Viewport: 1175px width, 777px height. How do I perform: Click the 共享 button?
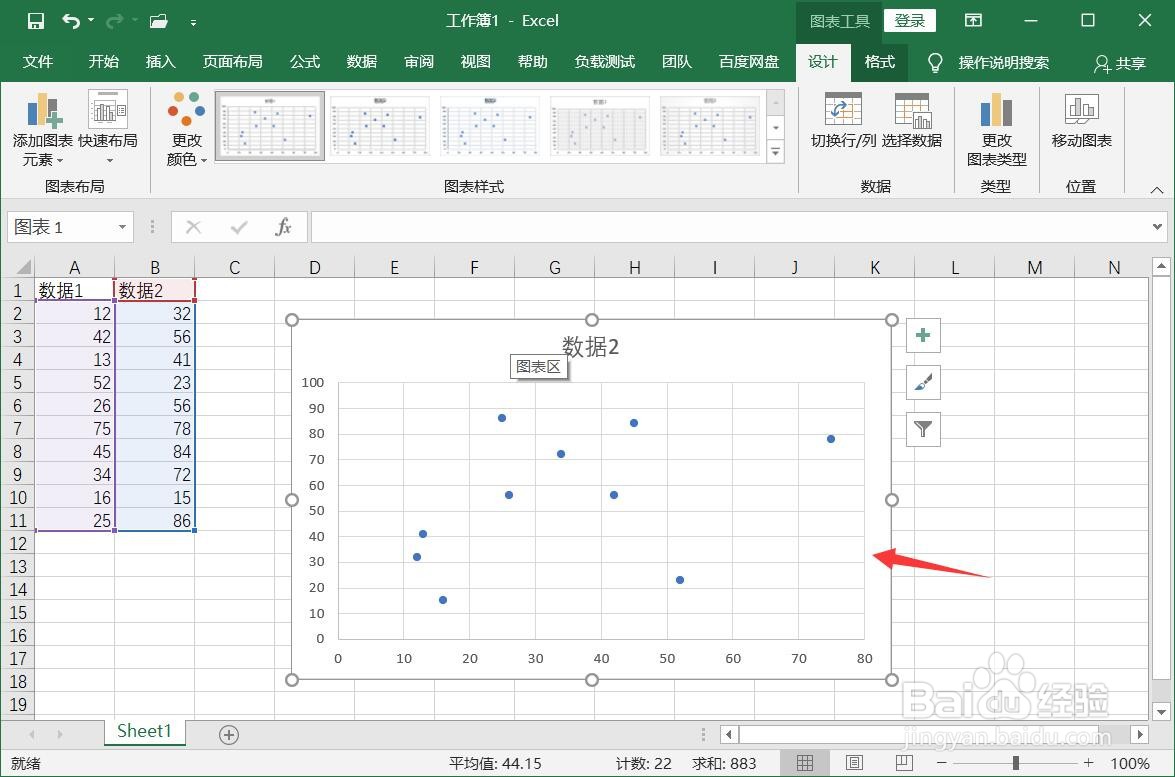click(1120, 62)
